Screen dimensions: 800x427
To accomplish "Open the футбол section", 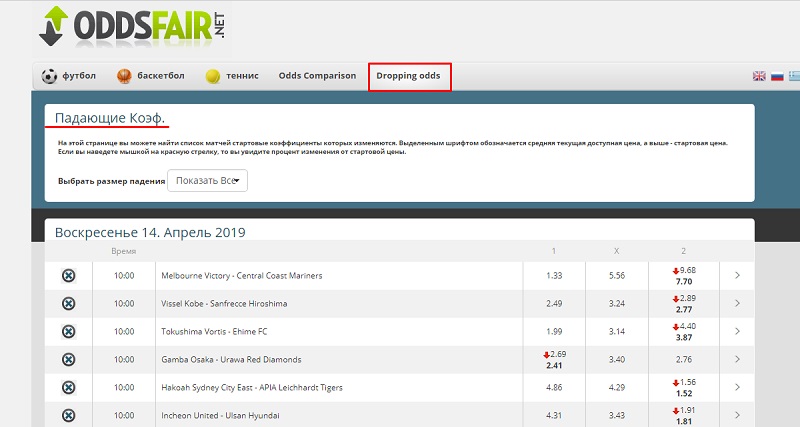I will (68, 76).
